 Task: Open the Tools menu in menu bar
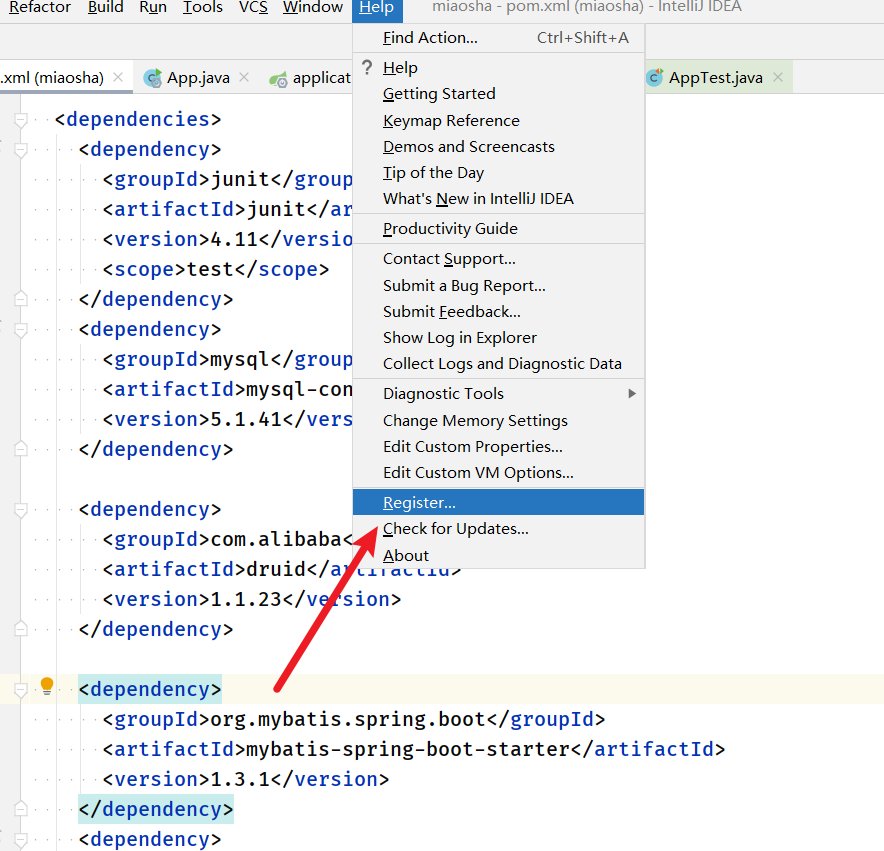point(203,8)
